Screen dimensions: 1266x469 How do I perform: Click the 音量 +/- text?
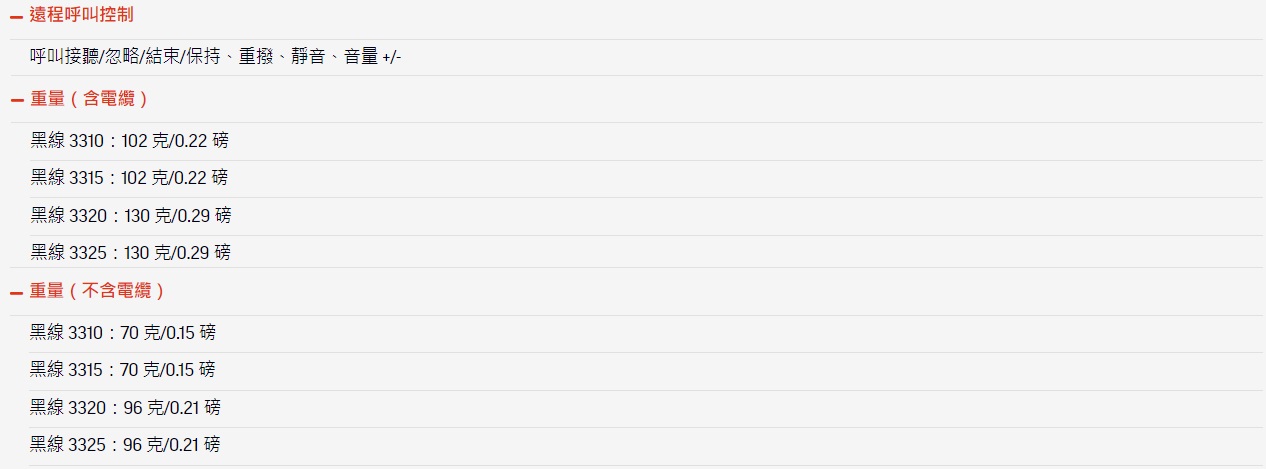(x=372, y=57)
